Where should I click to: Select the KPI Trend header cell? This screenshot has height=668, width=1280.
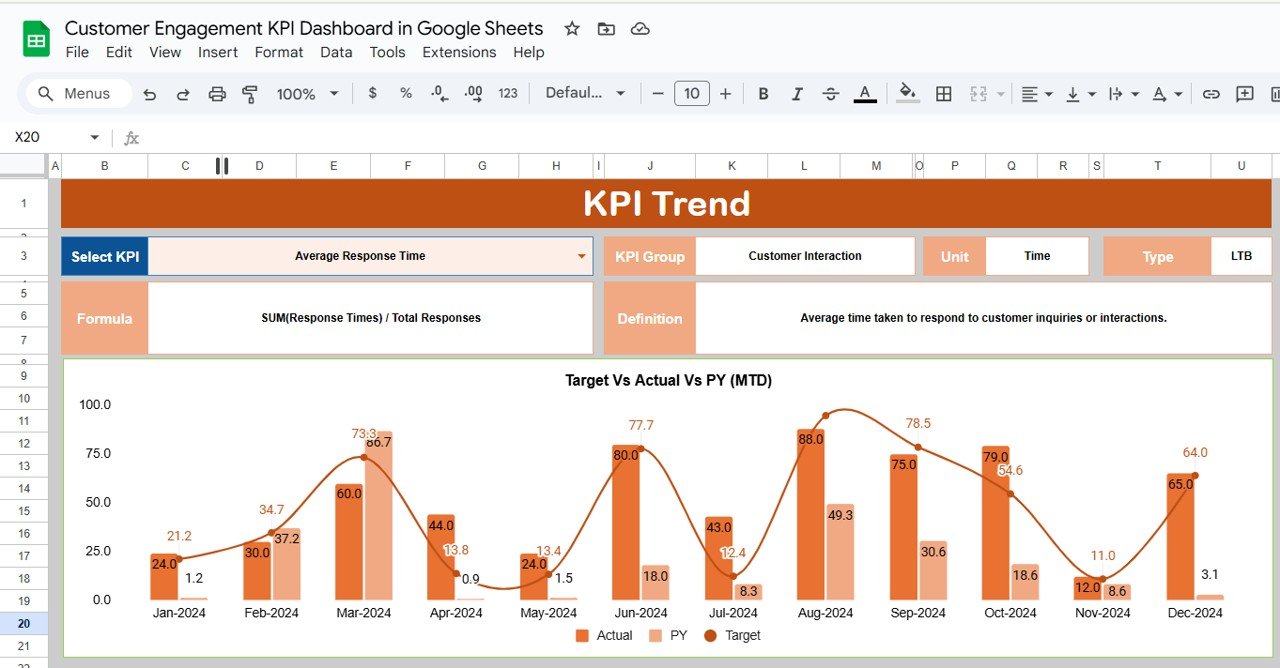pyautogui.click(x=666, y=203)
